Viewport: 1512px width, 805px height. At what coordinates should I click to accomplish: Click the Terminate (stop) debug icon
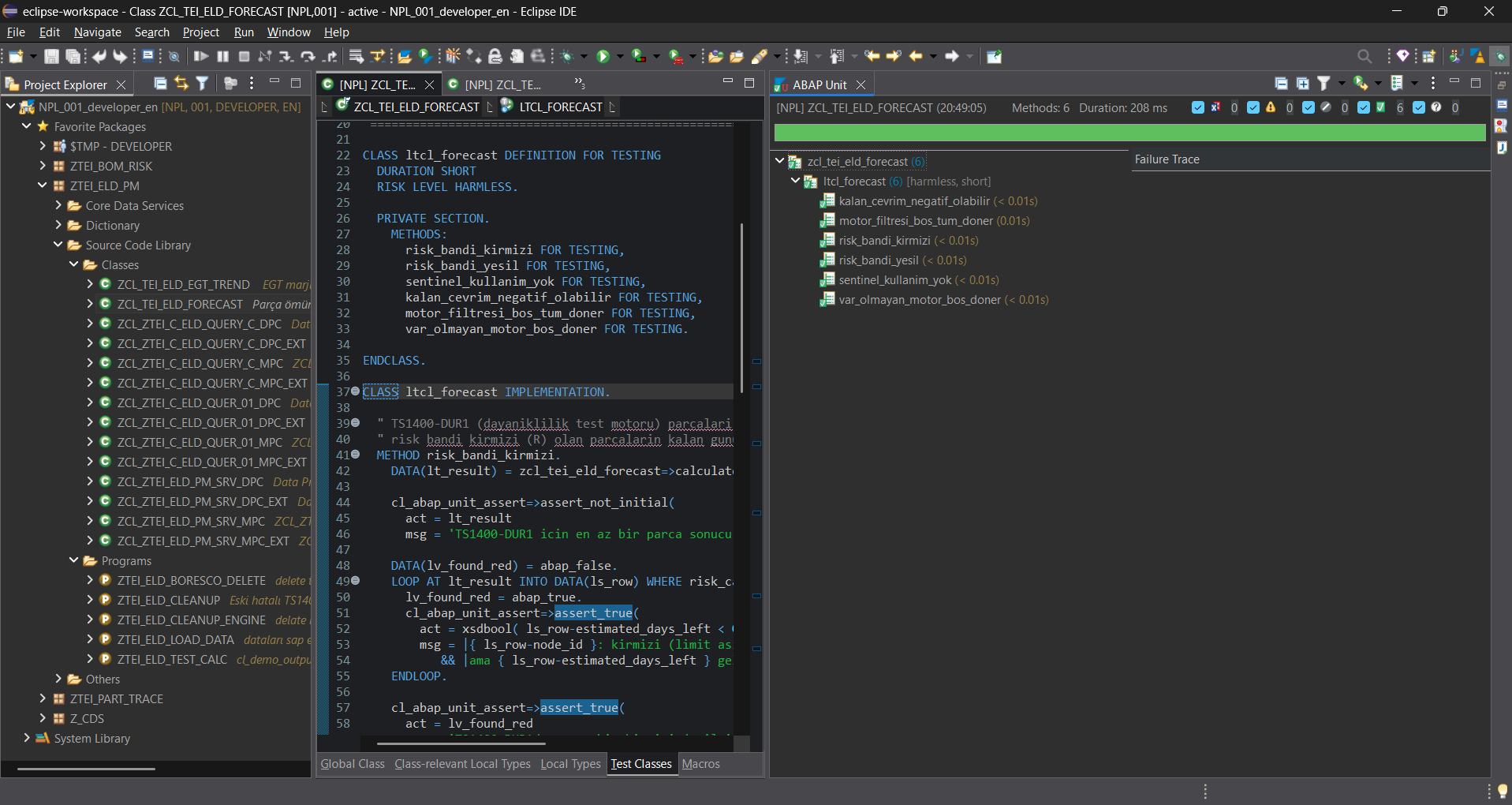point(245,56)
